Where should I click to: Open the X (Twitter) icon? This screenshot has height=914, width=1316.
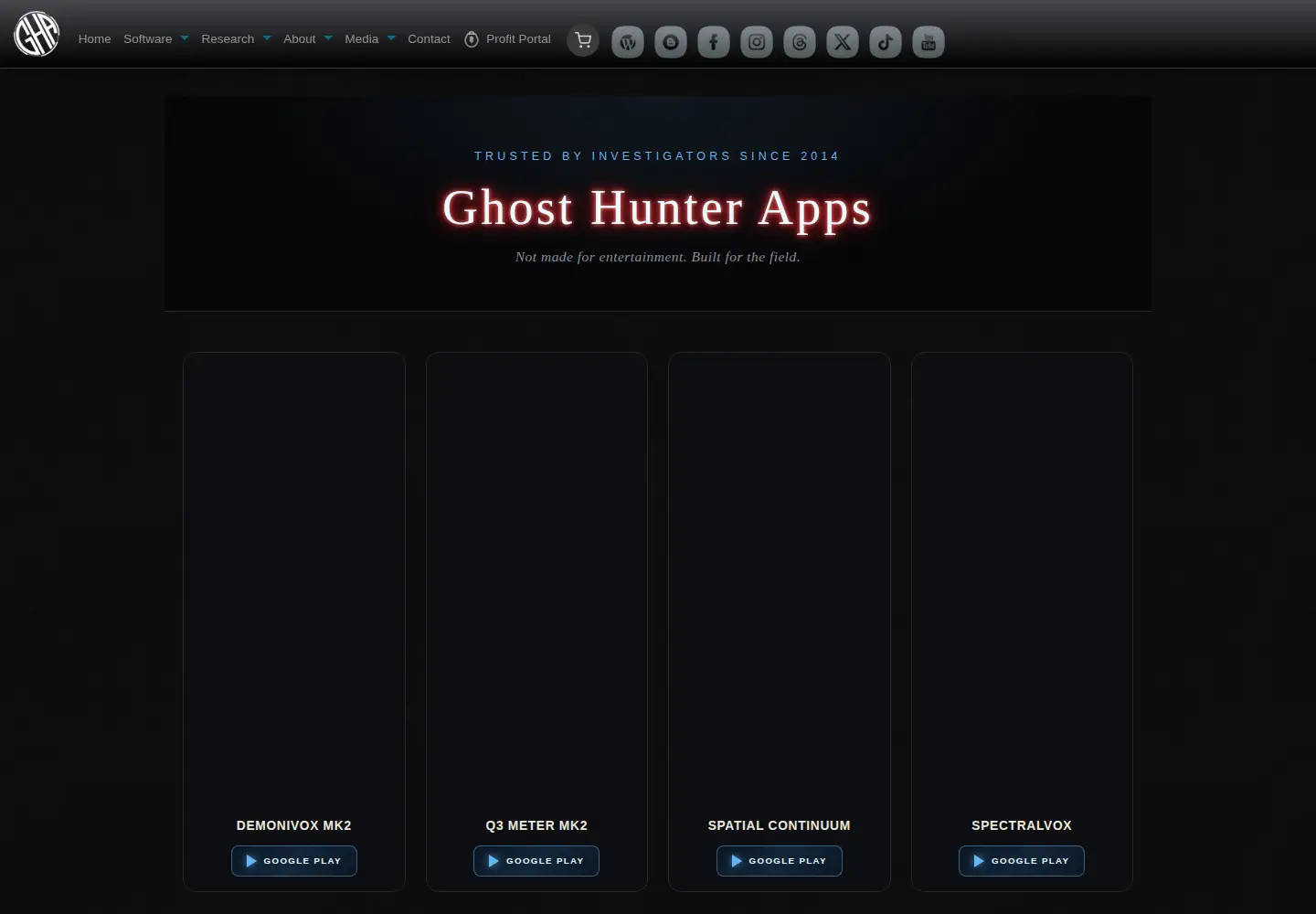[x=843, y=42]
